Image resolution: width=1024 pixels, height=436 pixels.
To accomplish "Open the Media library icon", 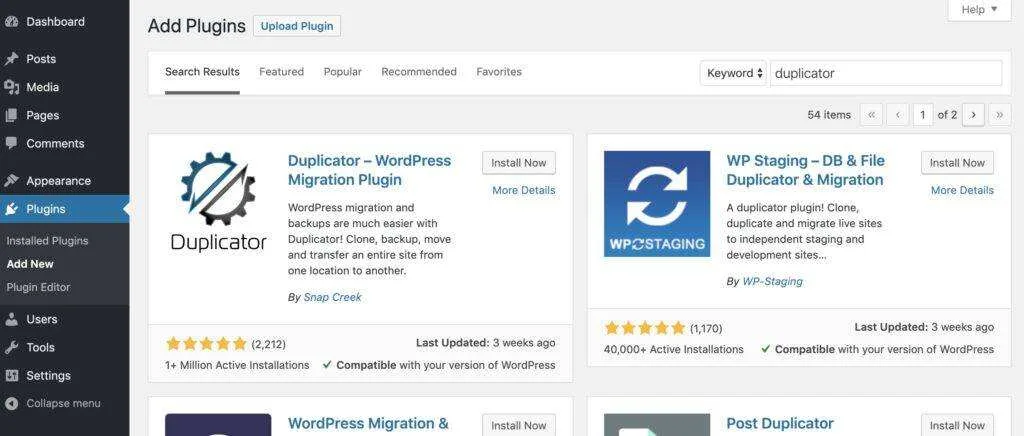I will (x=11, y=87).
